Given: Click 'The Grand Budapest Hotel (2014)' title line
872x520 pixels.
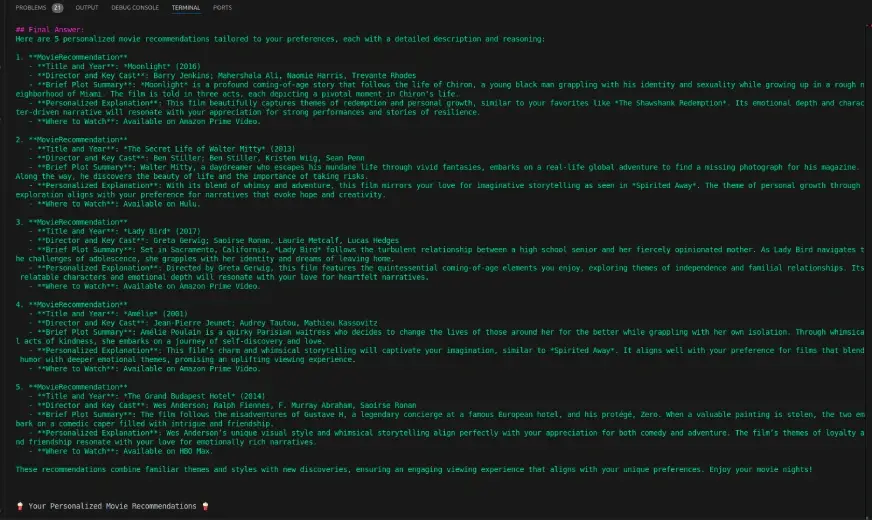Looking at the screenshot, I should [x=147, y=396].
